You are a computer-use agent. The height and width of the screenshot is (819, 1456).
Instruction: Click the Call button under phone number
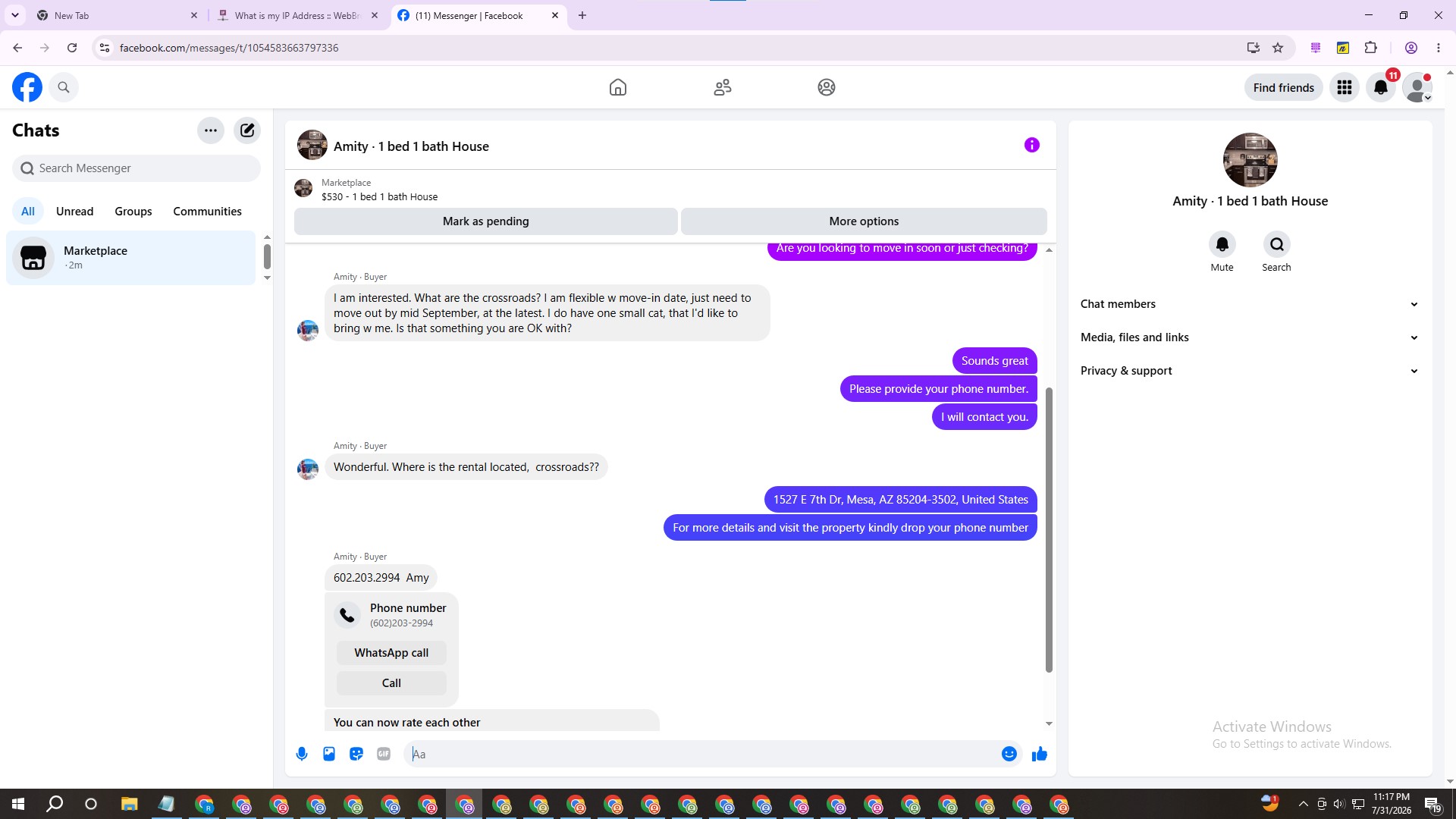click(x=391, y=683)
